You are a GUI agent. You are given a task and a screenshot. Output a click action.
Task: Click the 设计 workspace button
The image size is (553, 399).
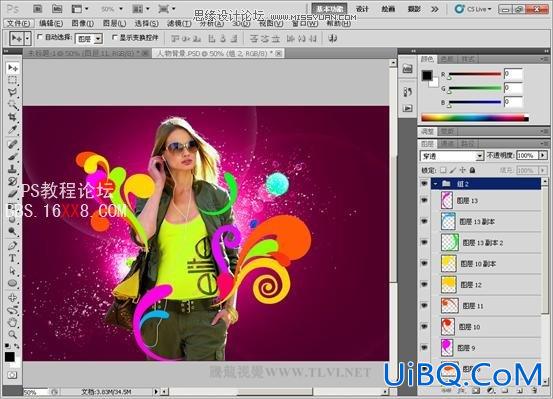362,9
